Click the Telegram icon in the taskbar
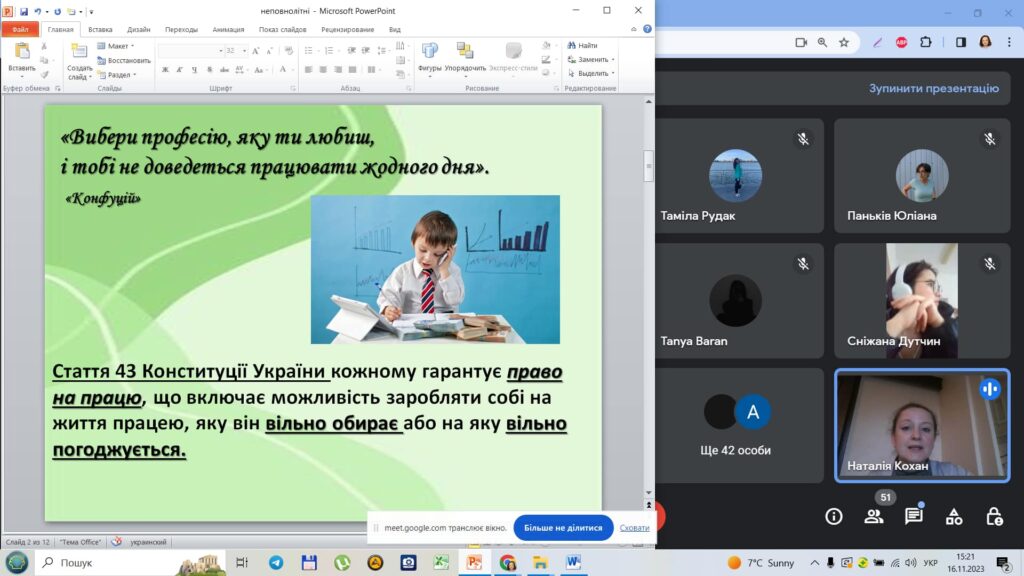1024x576 pixels. 275,563
